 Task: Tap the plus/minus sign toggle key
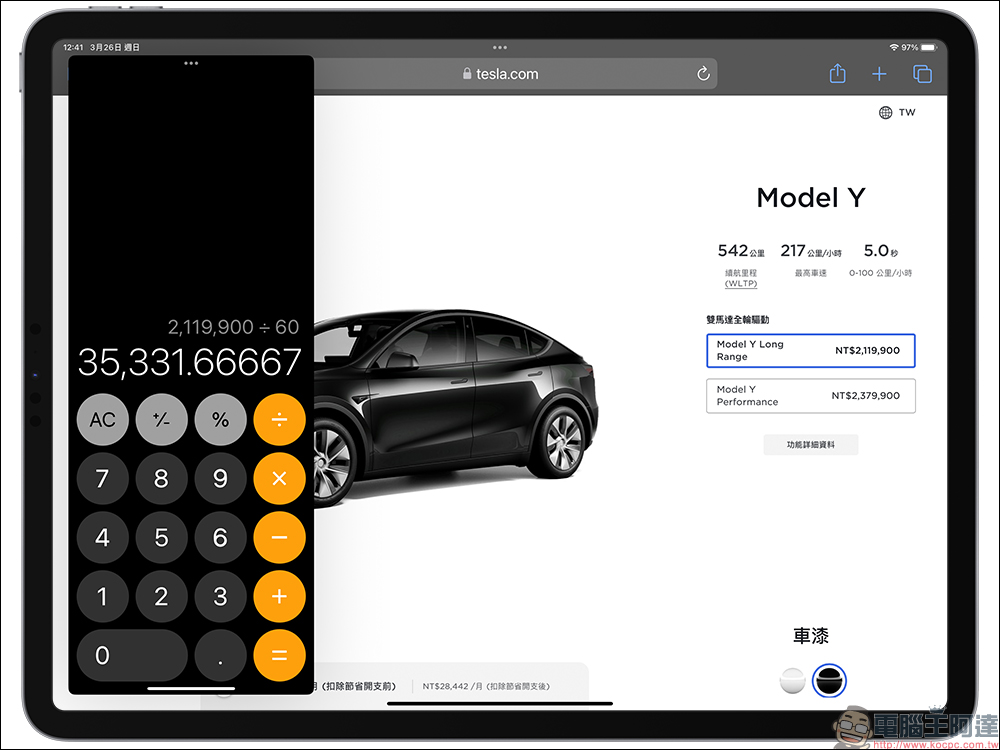click(161, 420)
